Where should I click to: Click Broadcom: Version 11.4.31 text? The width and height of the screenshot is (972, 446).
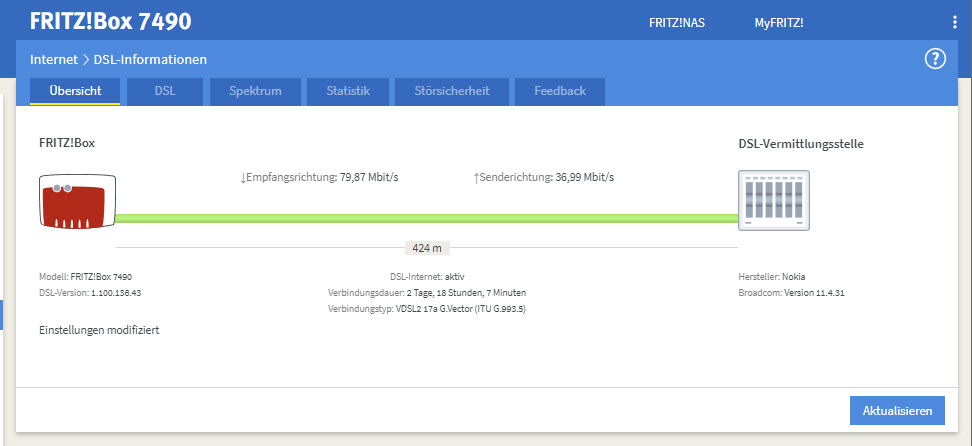791,293
